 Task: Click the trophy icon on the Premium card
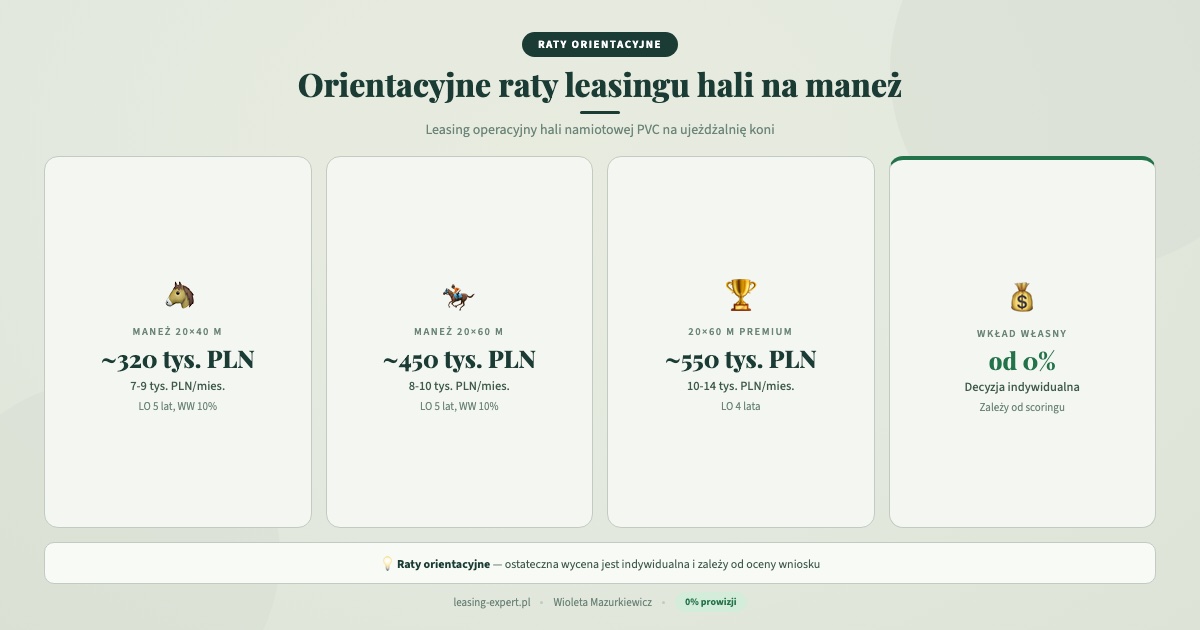point(741,295)
